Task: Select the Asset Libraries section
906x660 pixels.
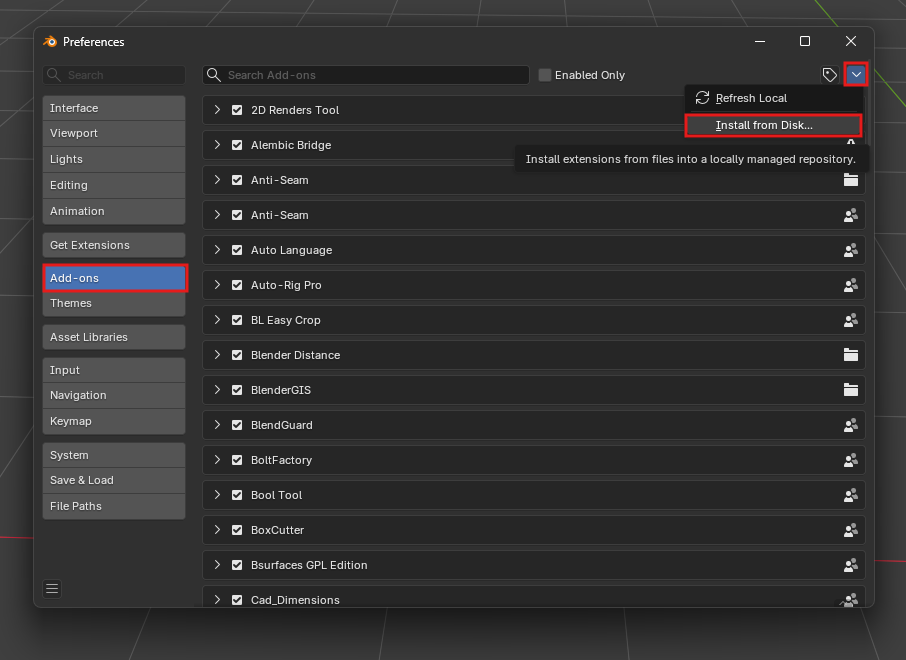Action: (x=114, y=337)
